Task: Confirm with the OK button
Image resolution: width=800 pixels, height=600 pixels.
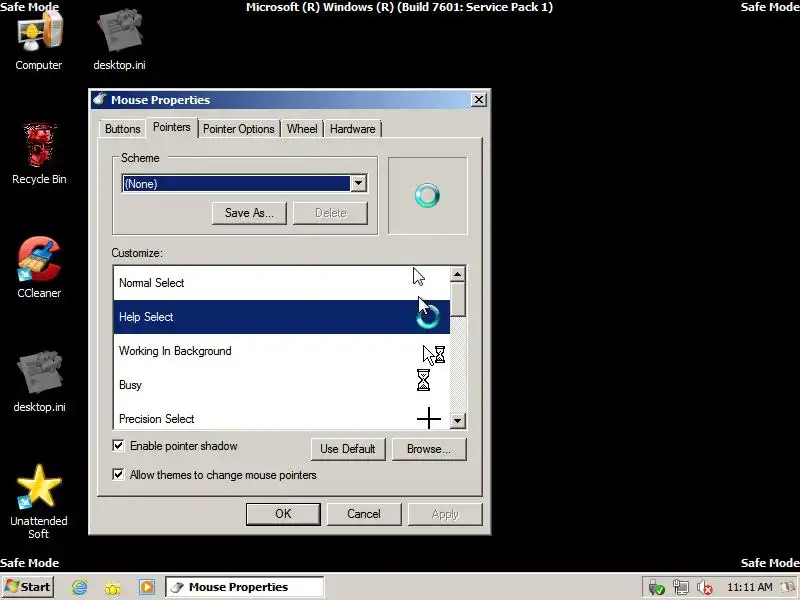Action: click(283, 514)
